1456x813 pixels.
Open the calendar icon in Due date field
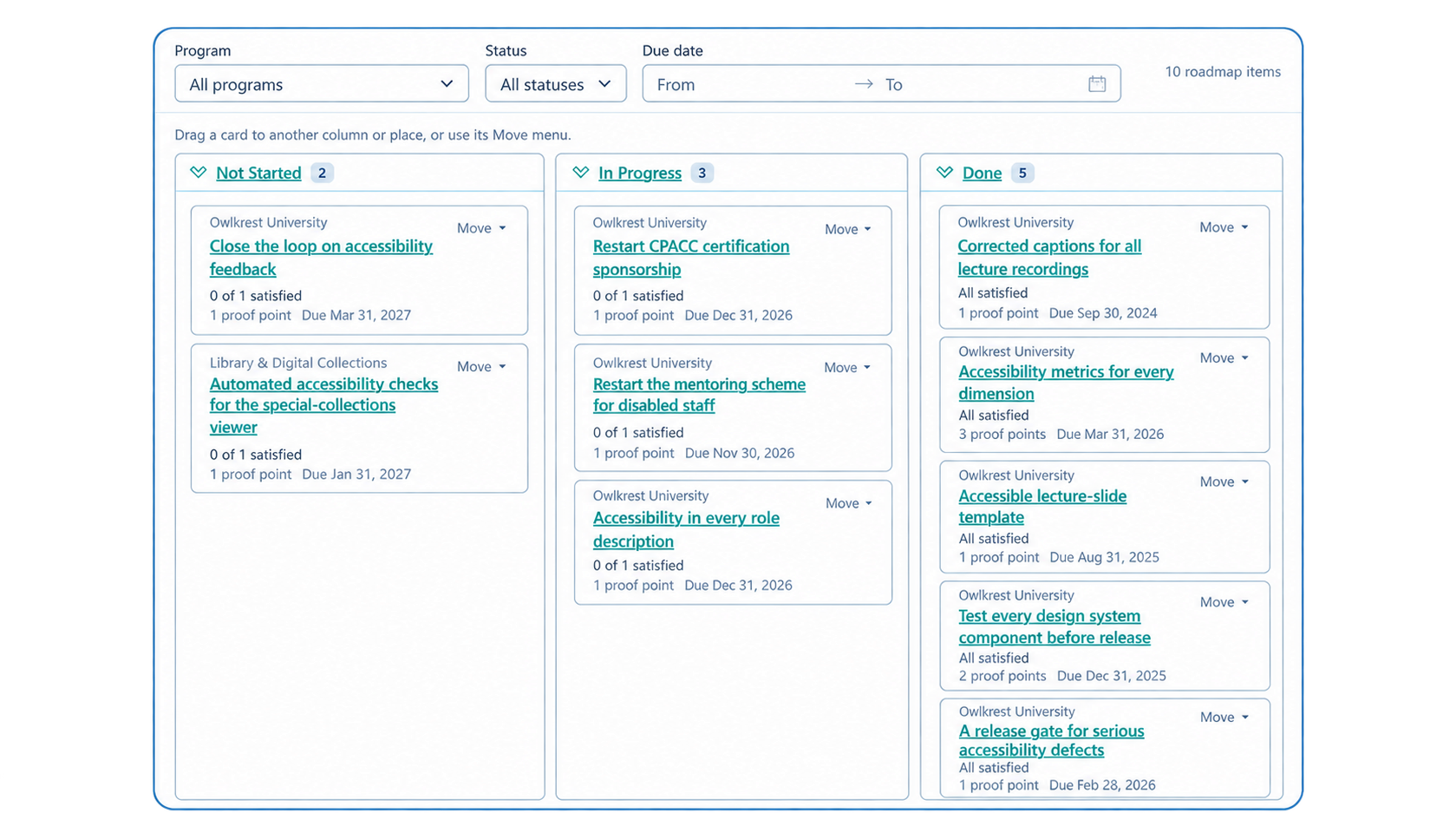1097,84
